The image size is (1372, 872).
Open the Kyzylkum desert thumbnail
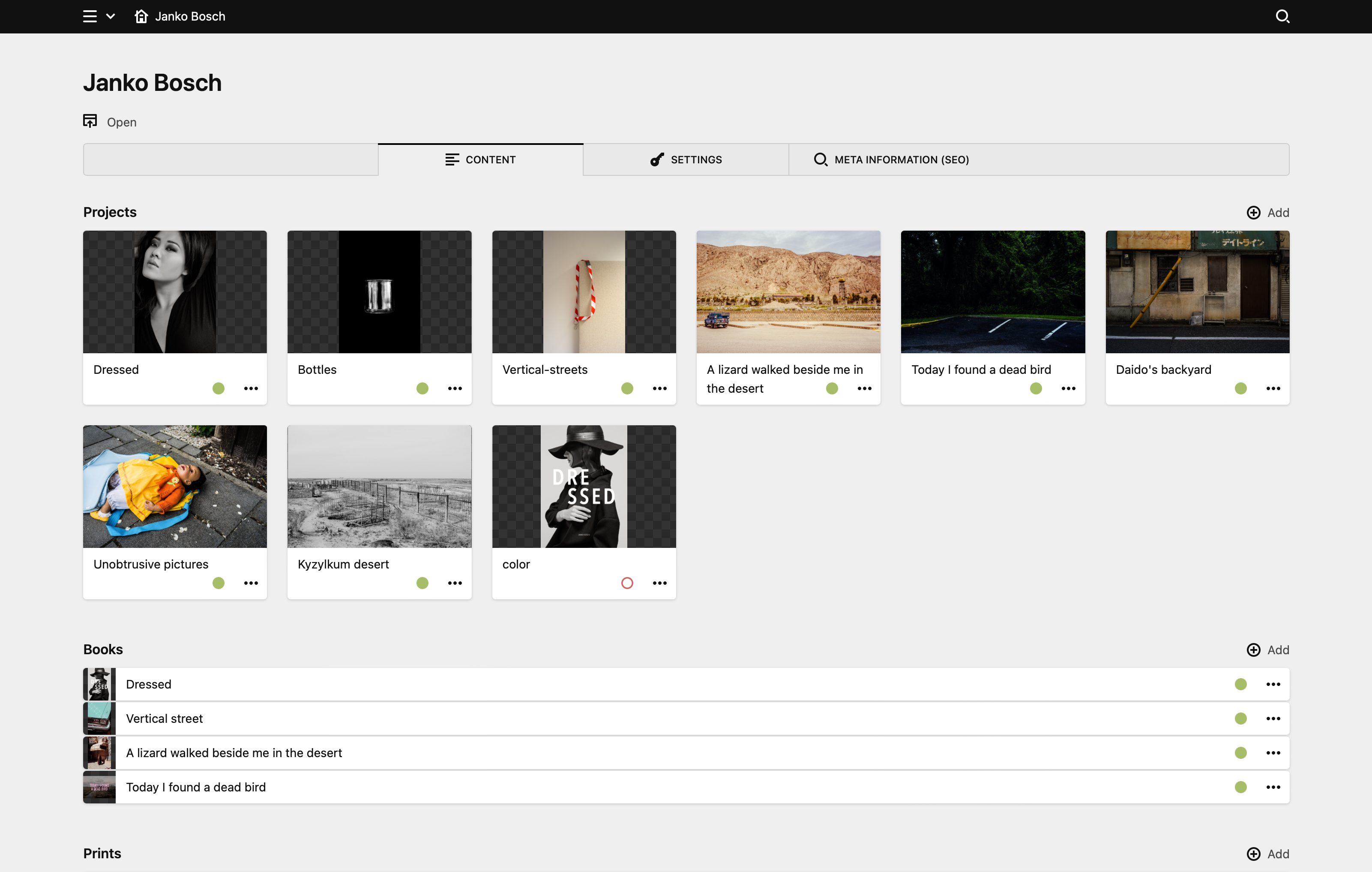380,486
